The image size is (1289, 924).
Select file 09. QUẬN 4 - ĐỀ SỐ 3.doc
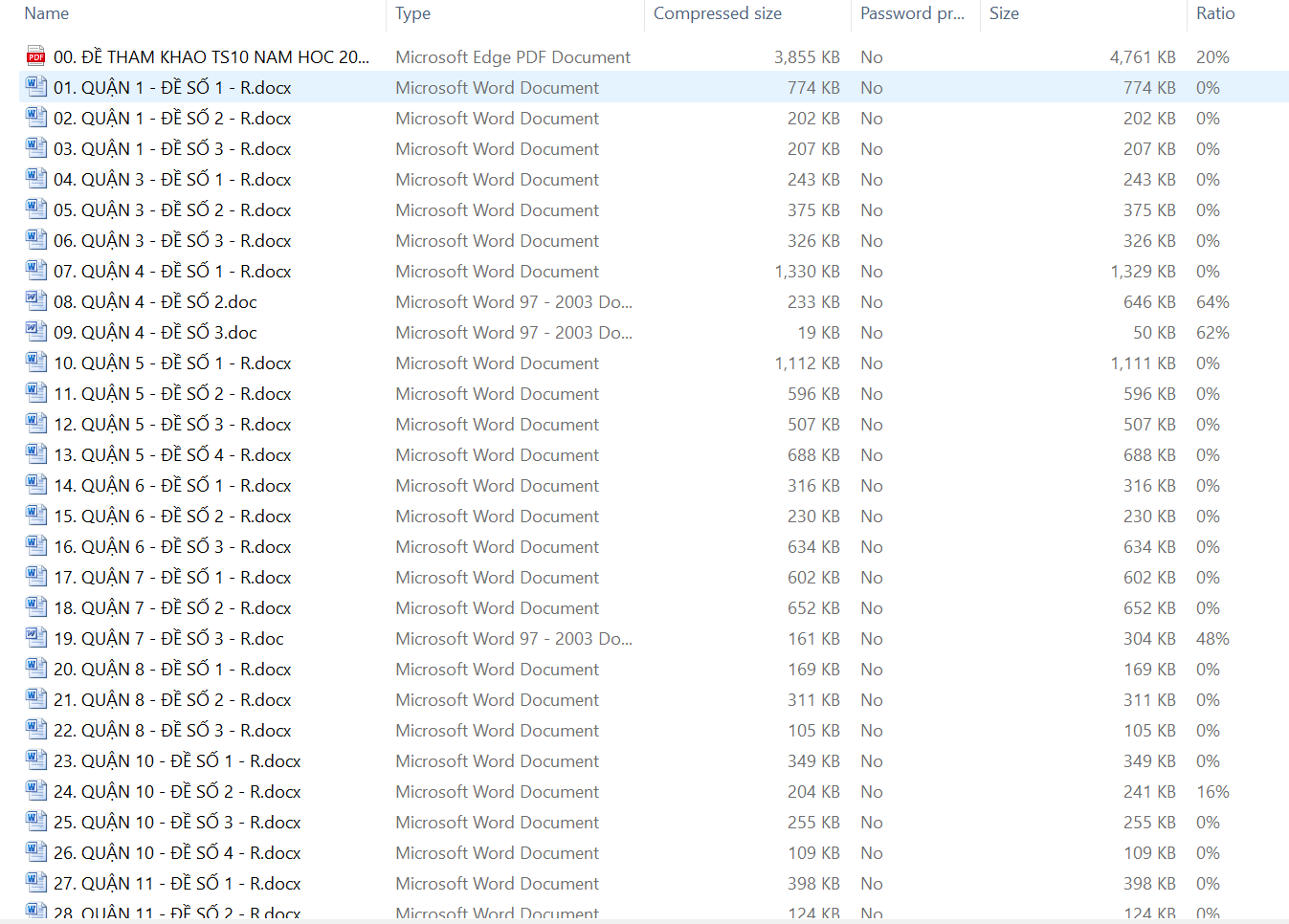click(155, 333)
